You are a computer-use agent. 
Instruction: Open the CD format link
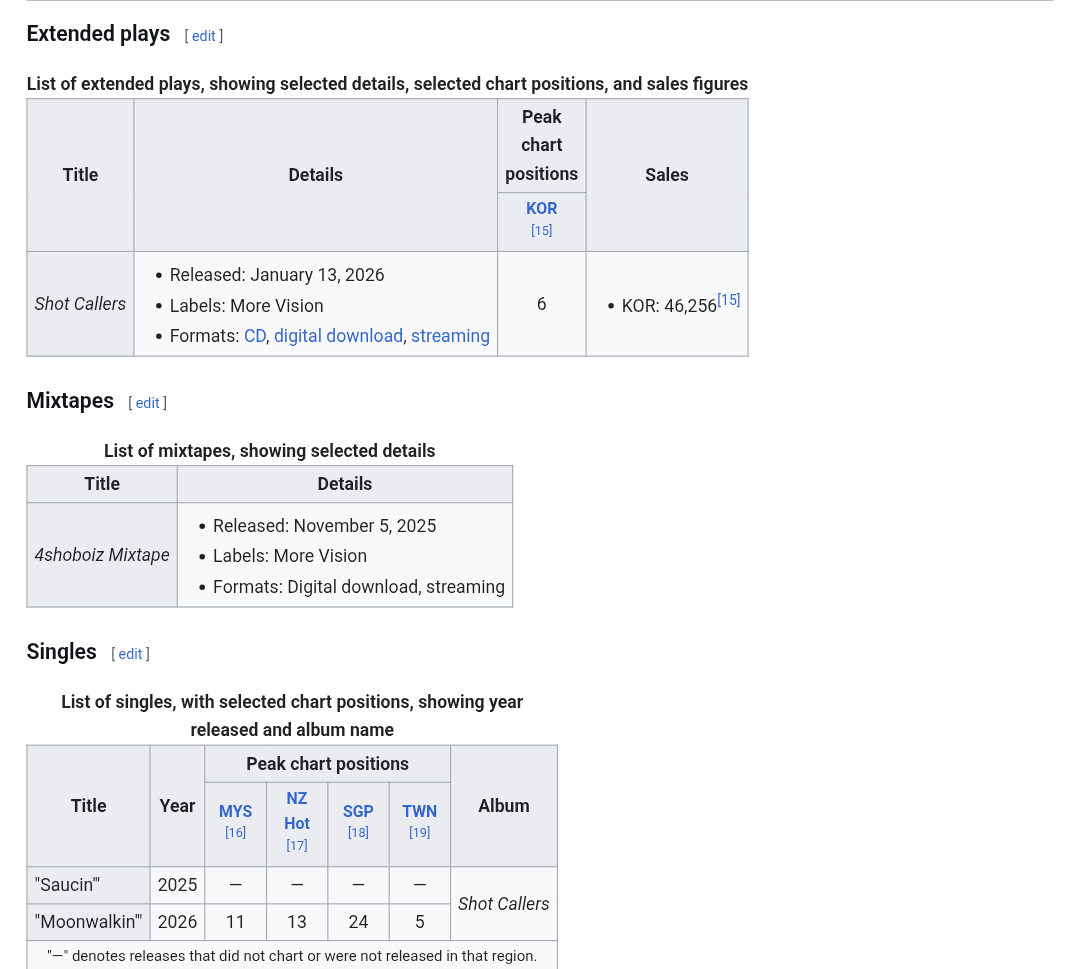click(x=255, y=335)
